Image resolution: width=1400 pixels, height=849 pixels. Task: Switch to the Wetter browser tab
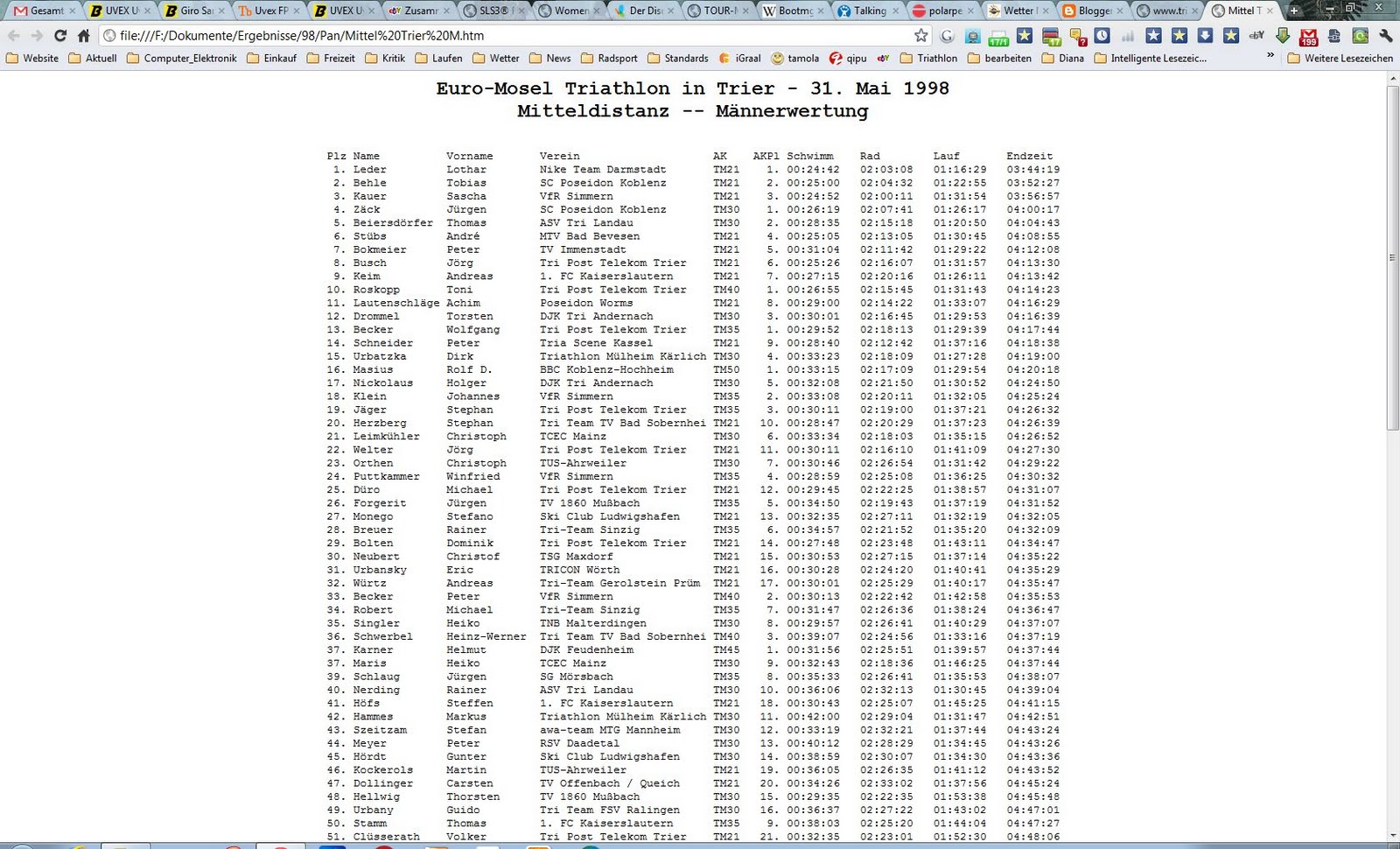(1019, 11)
